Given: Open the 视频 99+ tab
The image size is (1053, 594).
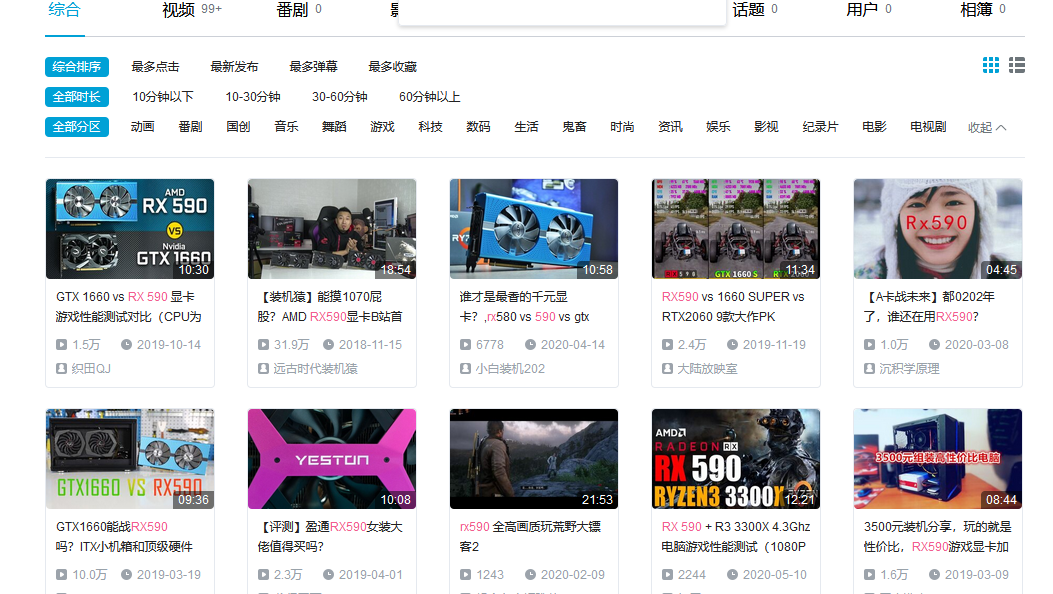Looking at the screenshot, I should (191, 9).
